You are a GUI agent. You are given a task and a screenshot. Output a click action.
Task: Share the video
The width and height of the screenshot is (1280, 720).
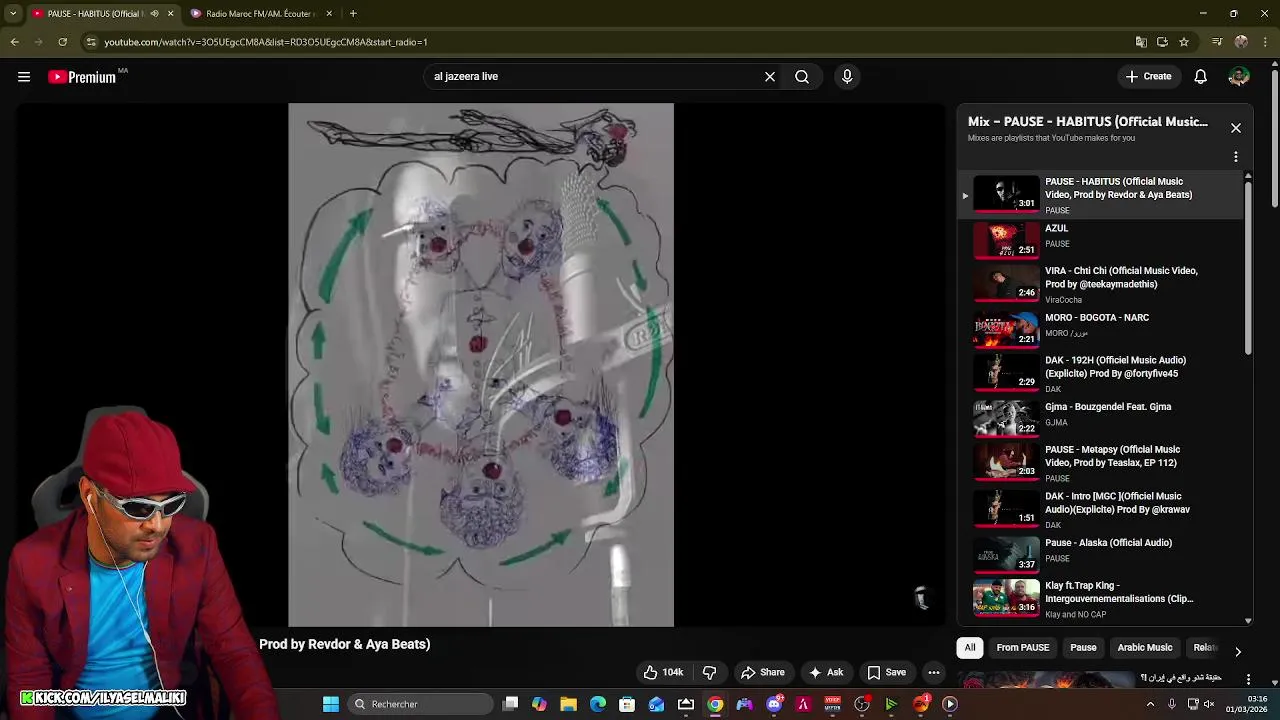[x=762, y=673]
